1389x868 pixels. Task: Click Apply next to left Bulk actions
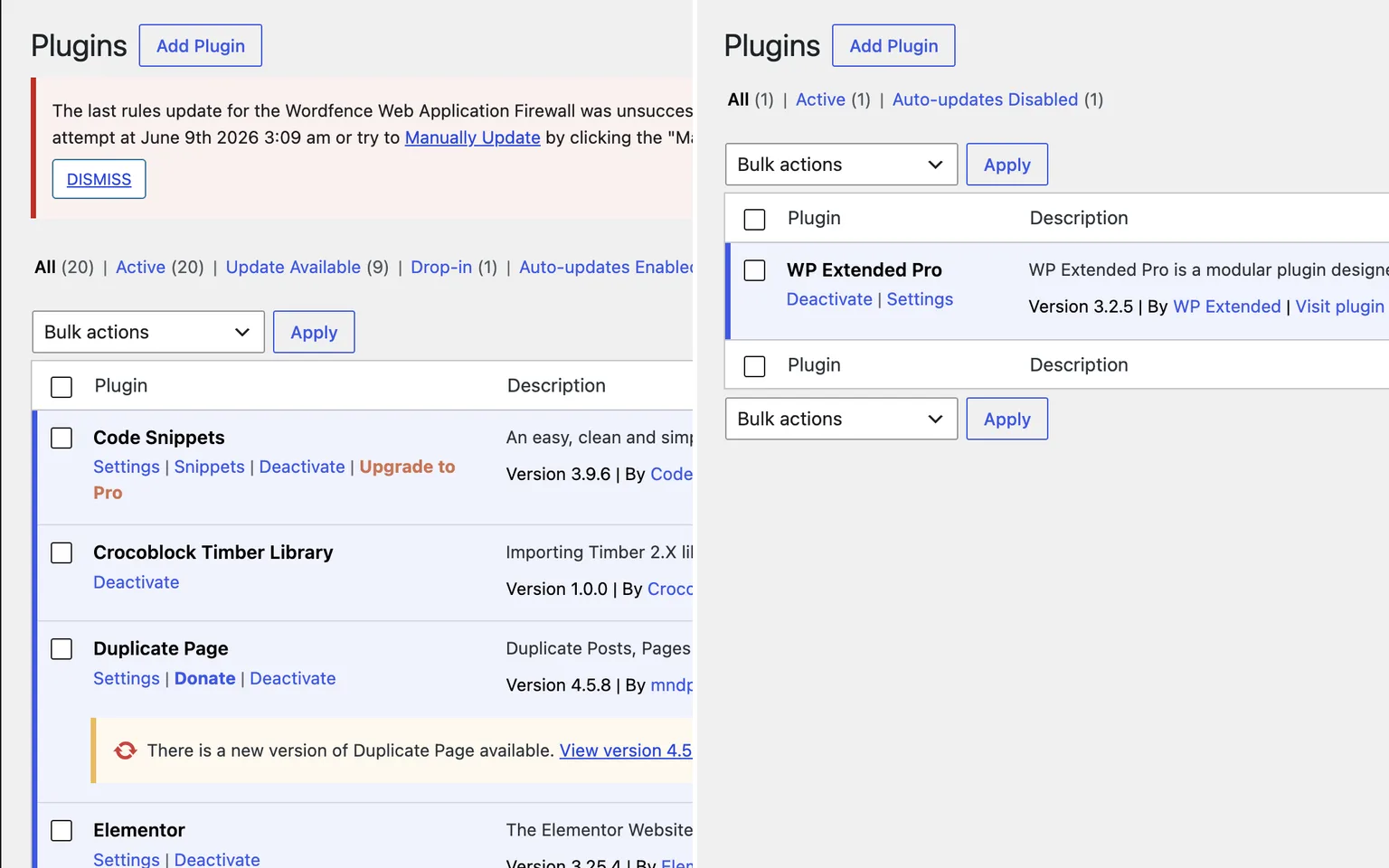click(314, 332)
